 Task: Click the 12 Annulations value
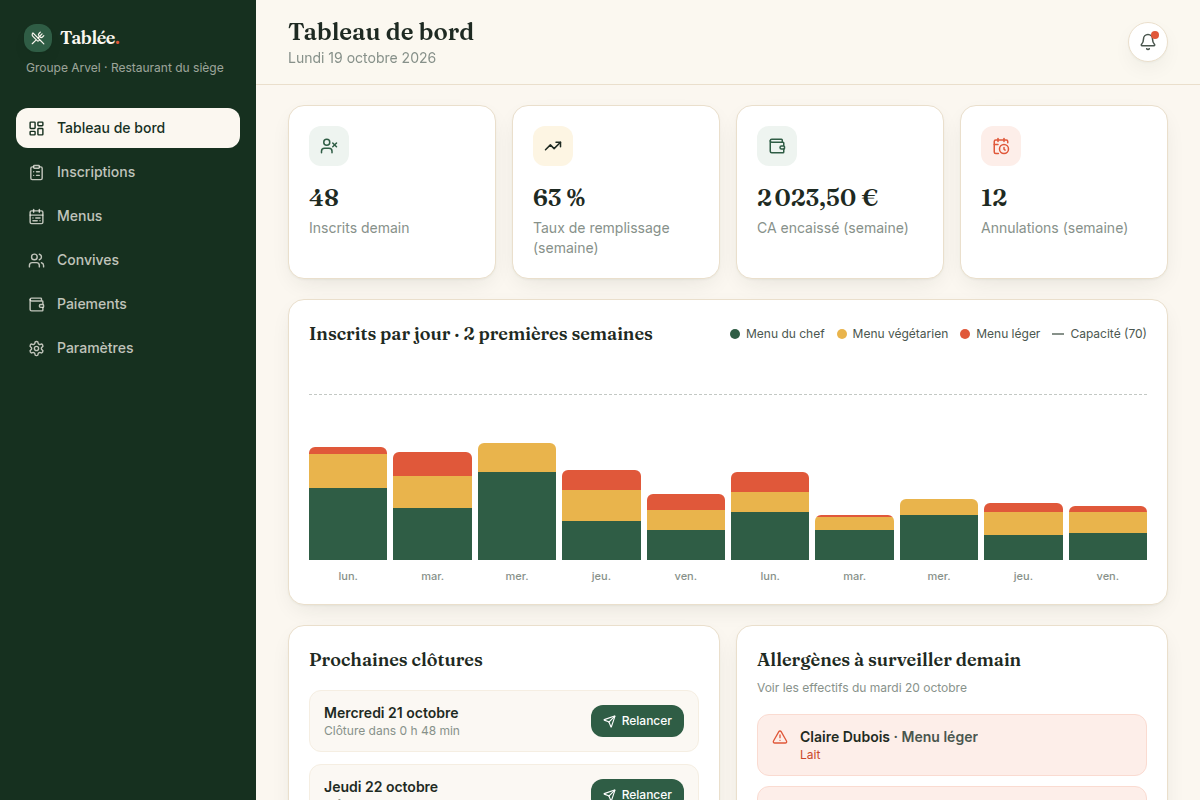click(x=994, y=198)
